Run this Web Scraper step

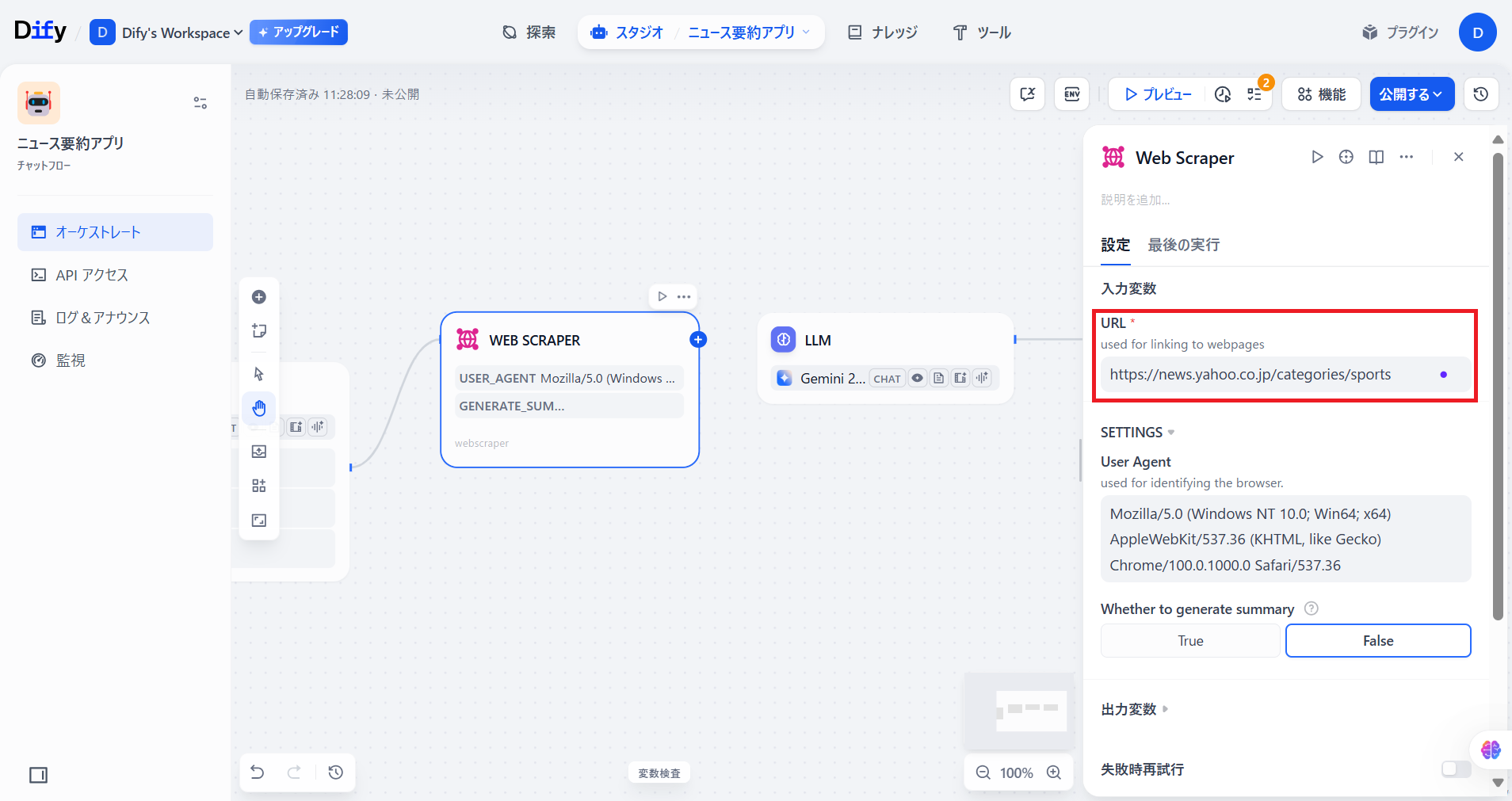tap(1317, 157)
